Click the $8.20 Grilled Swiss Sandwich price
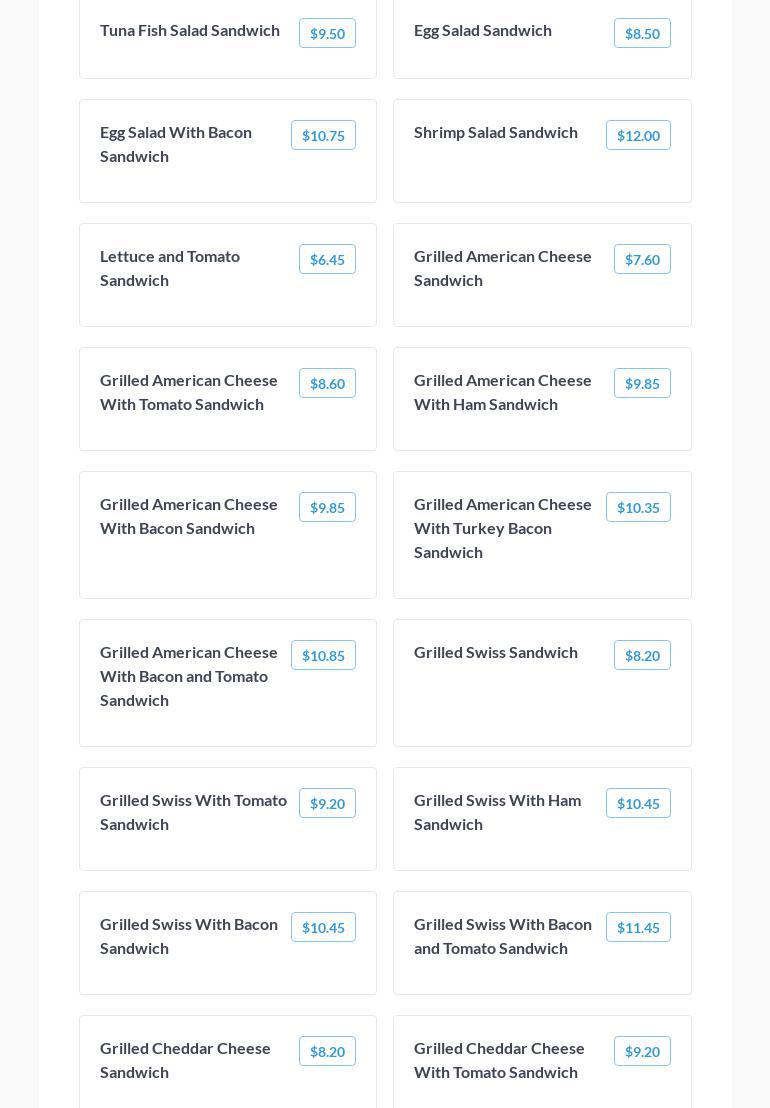Viewport: 770px width, 1108px height. [x=642, y=655]
